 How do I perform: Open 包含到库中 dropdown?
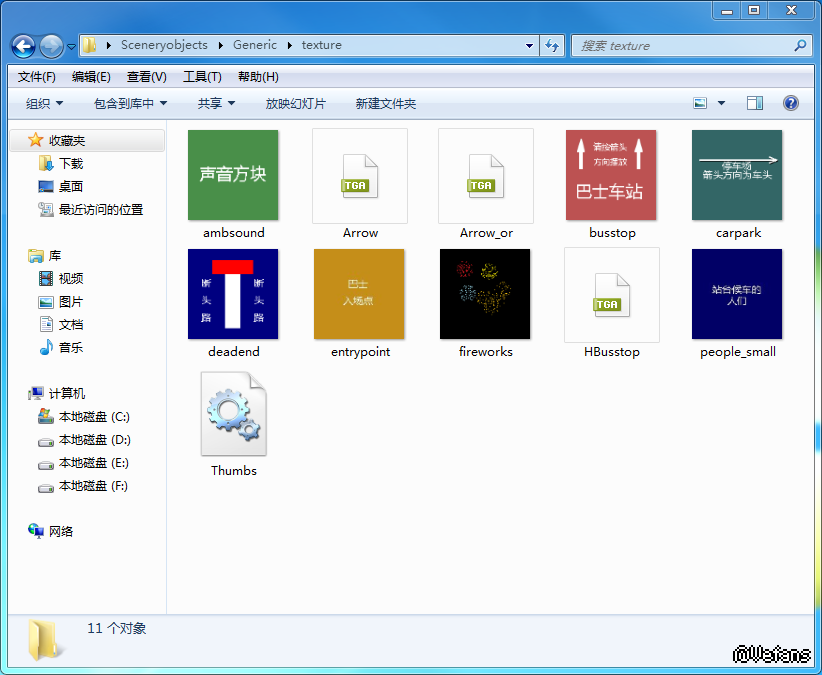pos(130,104)
